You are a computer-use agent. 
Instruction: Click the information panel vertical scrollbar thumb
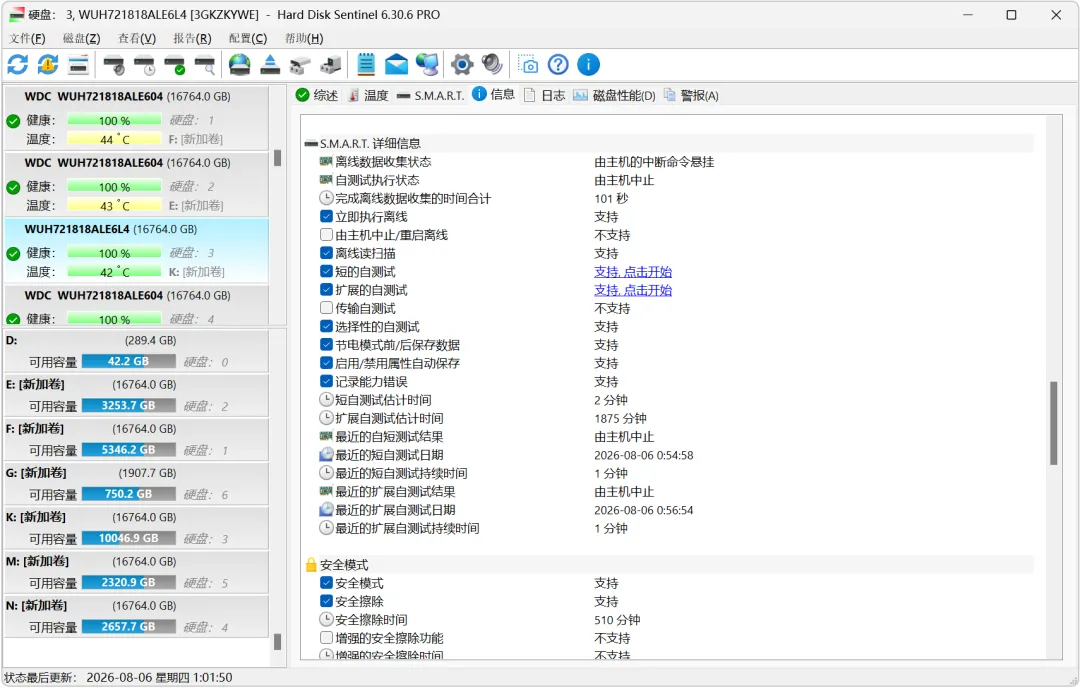pos(1053,423)
